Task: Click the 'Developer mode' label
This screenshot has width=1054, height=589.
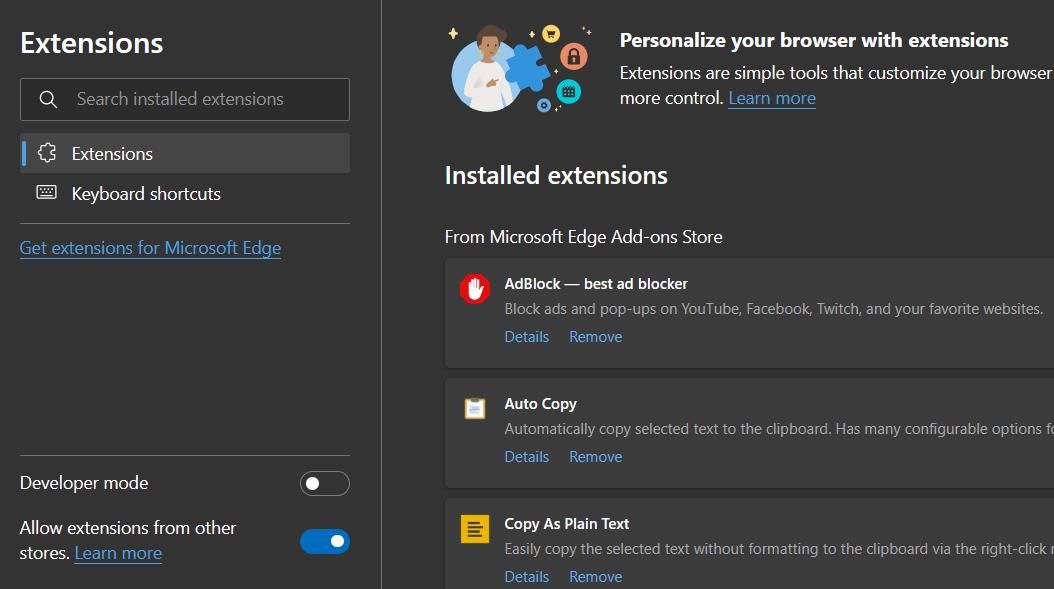Action: pyautogui.click(x=84, y=483)
